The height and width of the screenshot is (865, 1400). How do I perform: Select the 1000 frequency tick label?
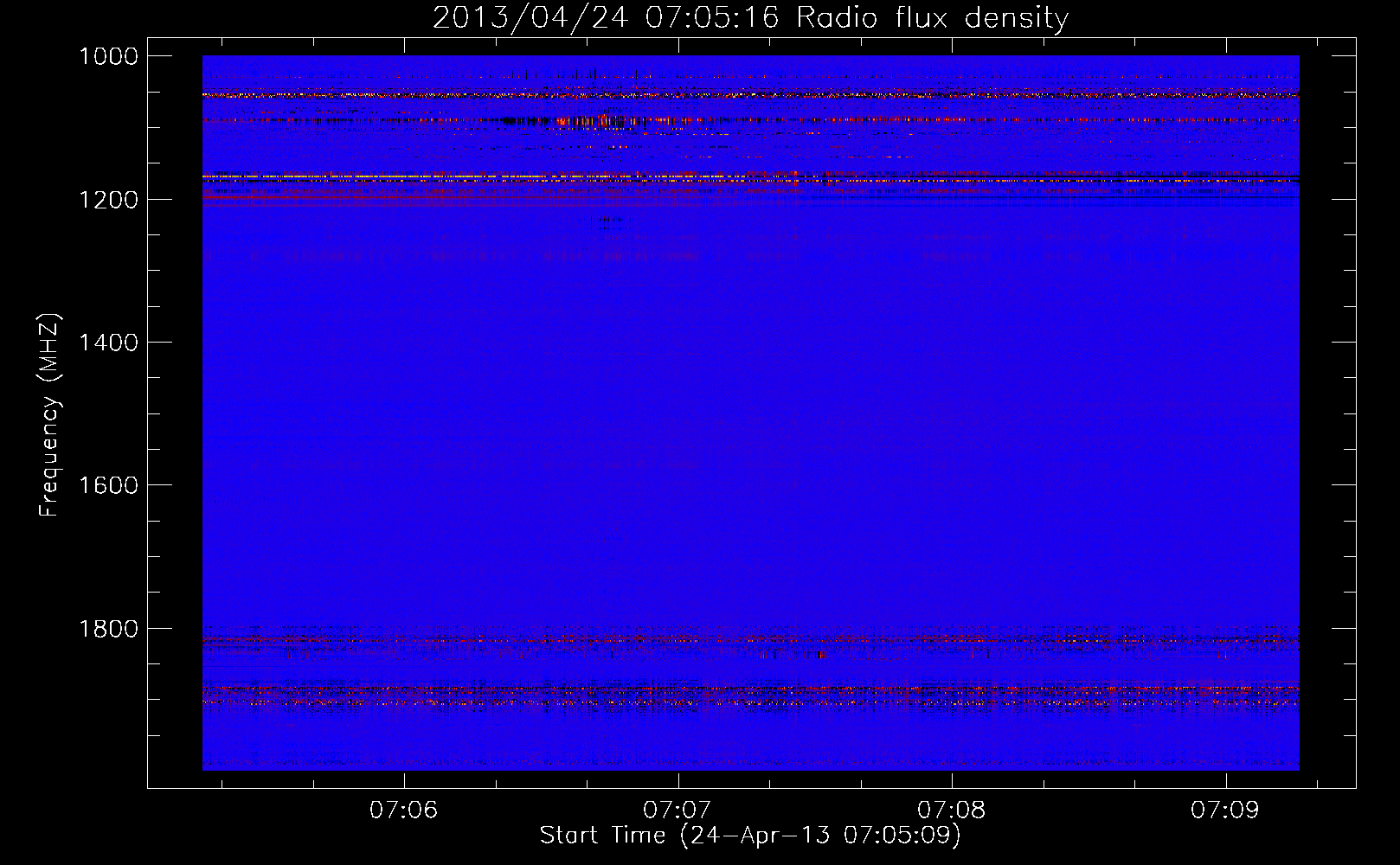point(108,56)
